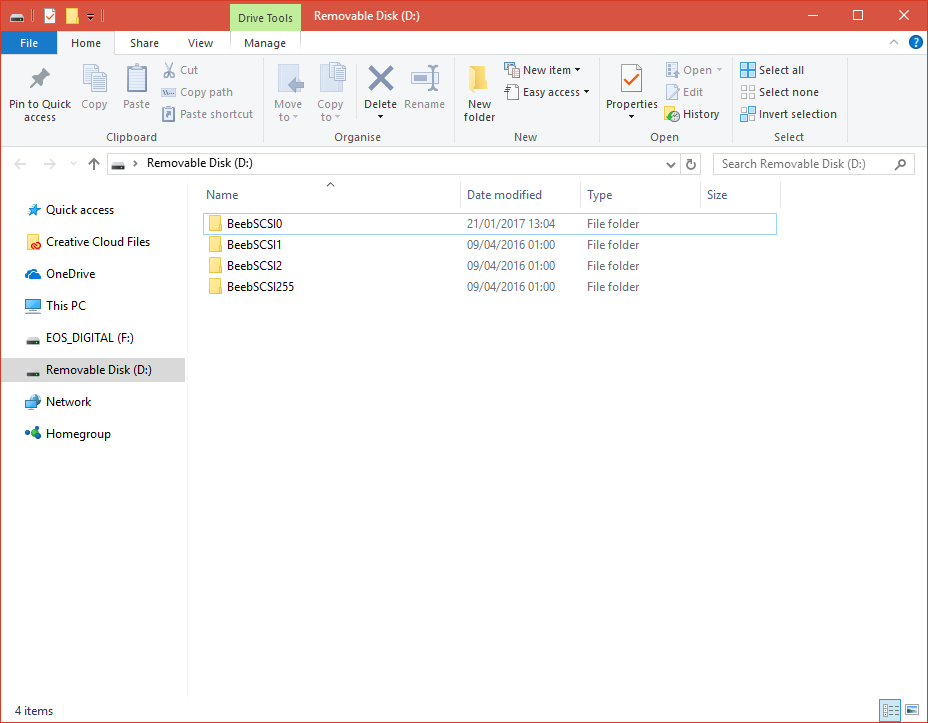
Task: Switch to the Home tab
Action: pyautogui.click(x=86, y=43)
